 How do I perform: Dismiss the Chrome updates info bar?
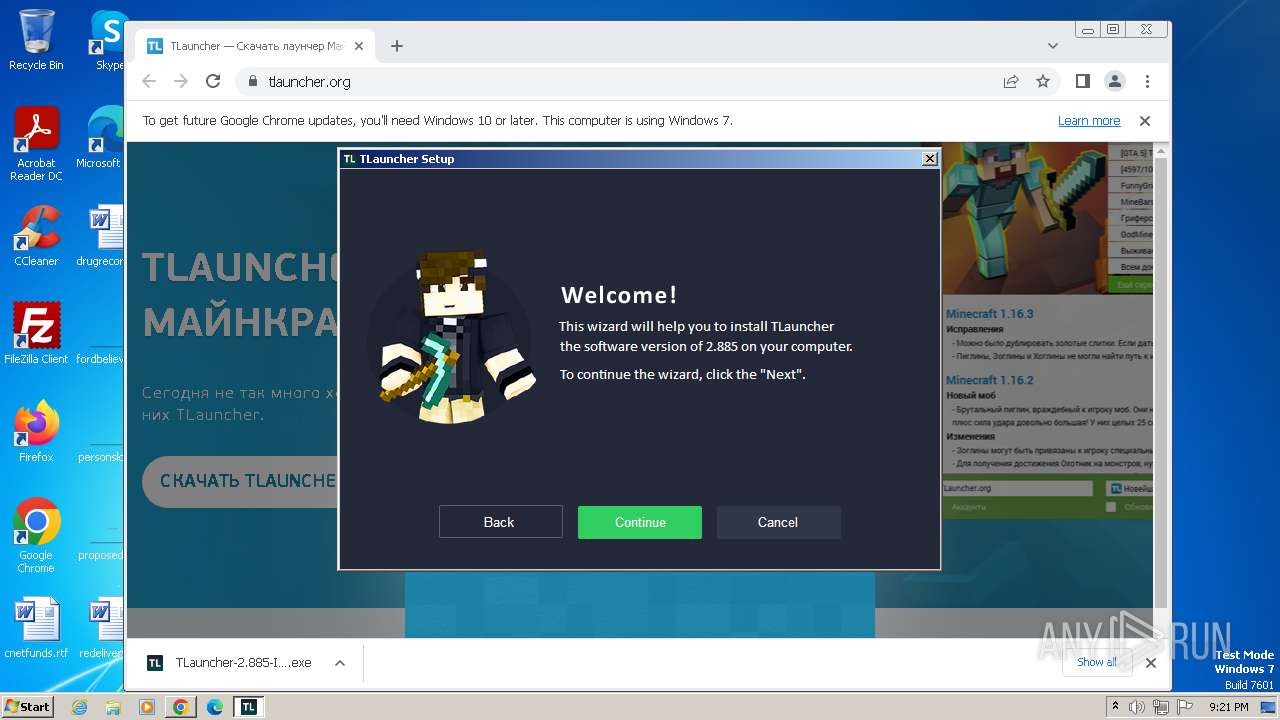[x=1145, y=120]
